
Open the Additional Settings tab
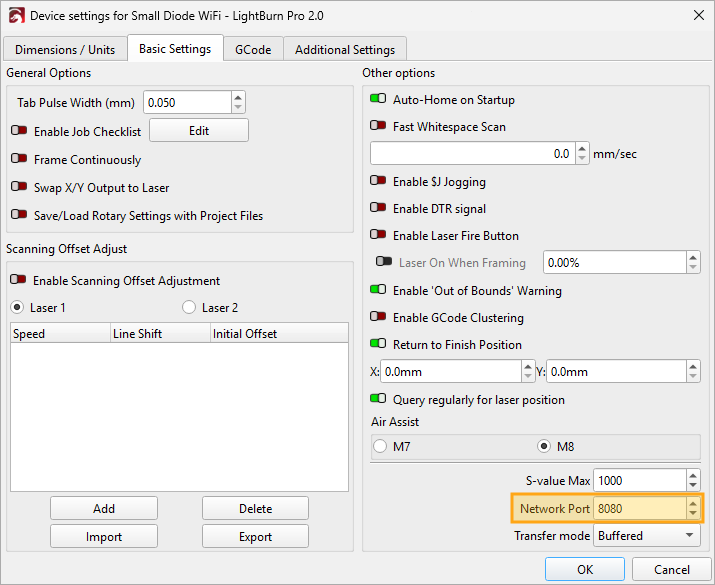[x=344, y=49]
